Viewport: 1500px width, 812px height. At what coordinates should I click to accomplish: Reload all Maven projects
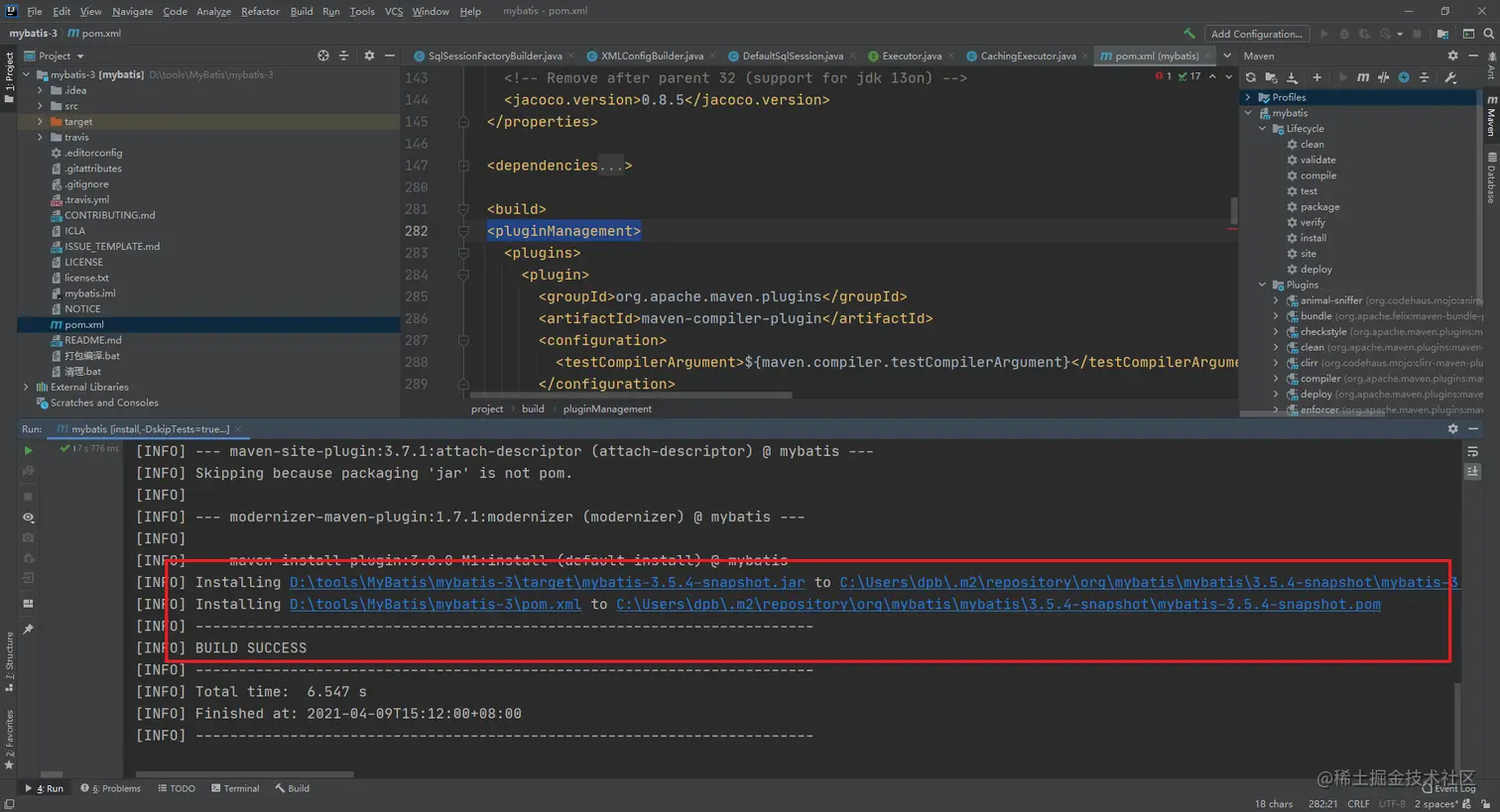tap(1251, 77)
